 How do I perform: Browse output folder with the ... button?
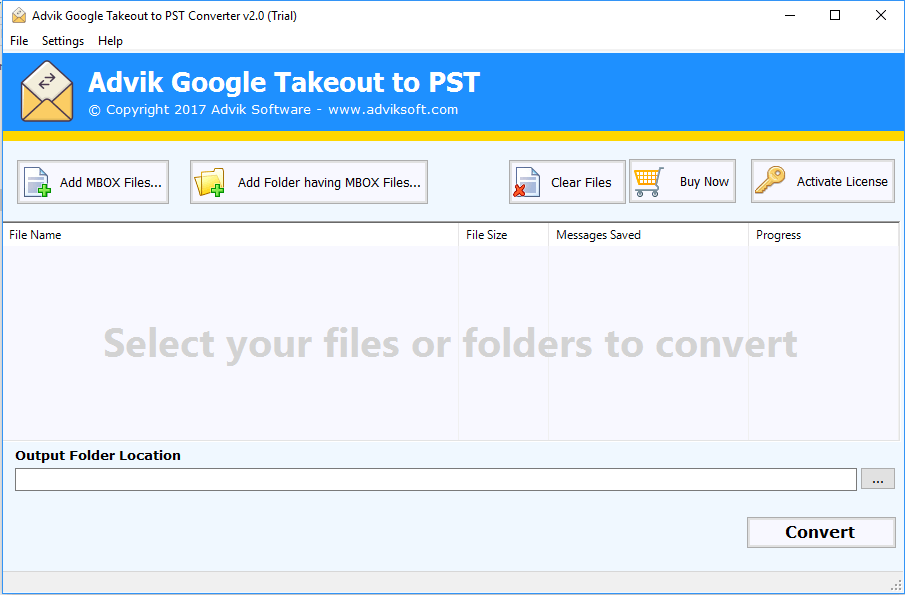click(878, 479)
